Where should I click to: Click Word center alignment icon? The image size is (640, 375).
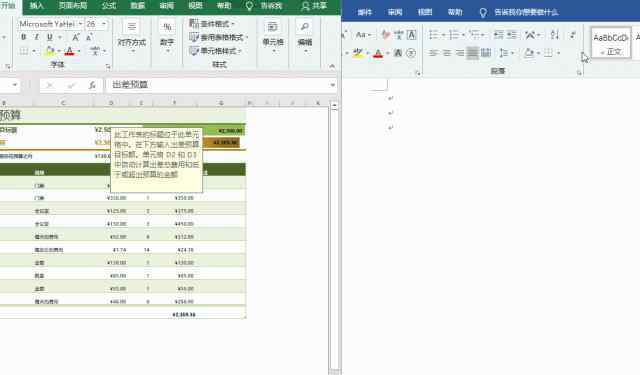pos(447,53)
